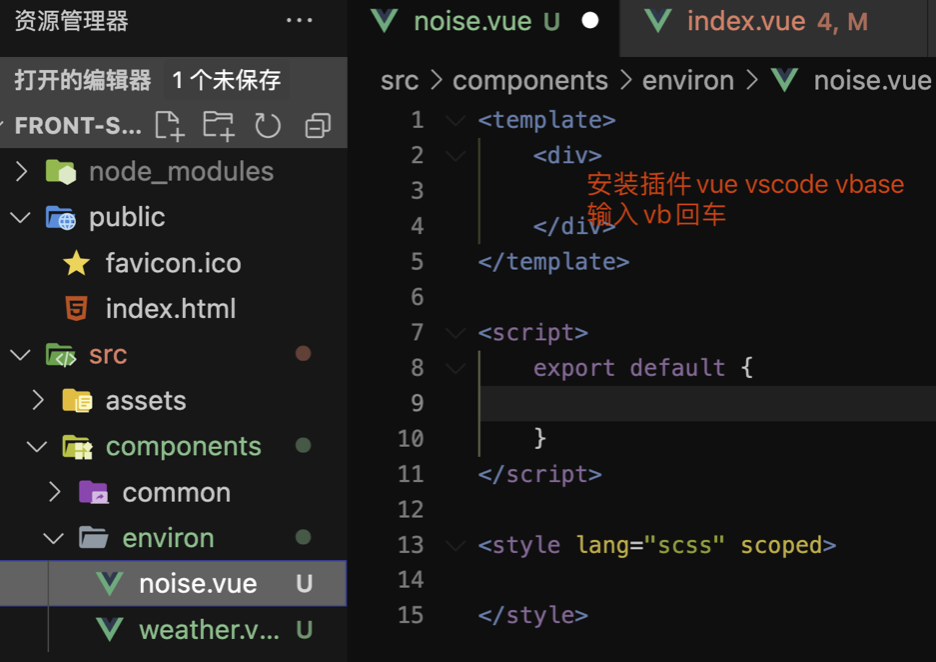Click the closing </script> tag

coord(540,474)
